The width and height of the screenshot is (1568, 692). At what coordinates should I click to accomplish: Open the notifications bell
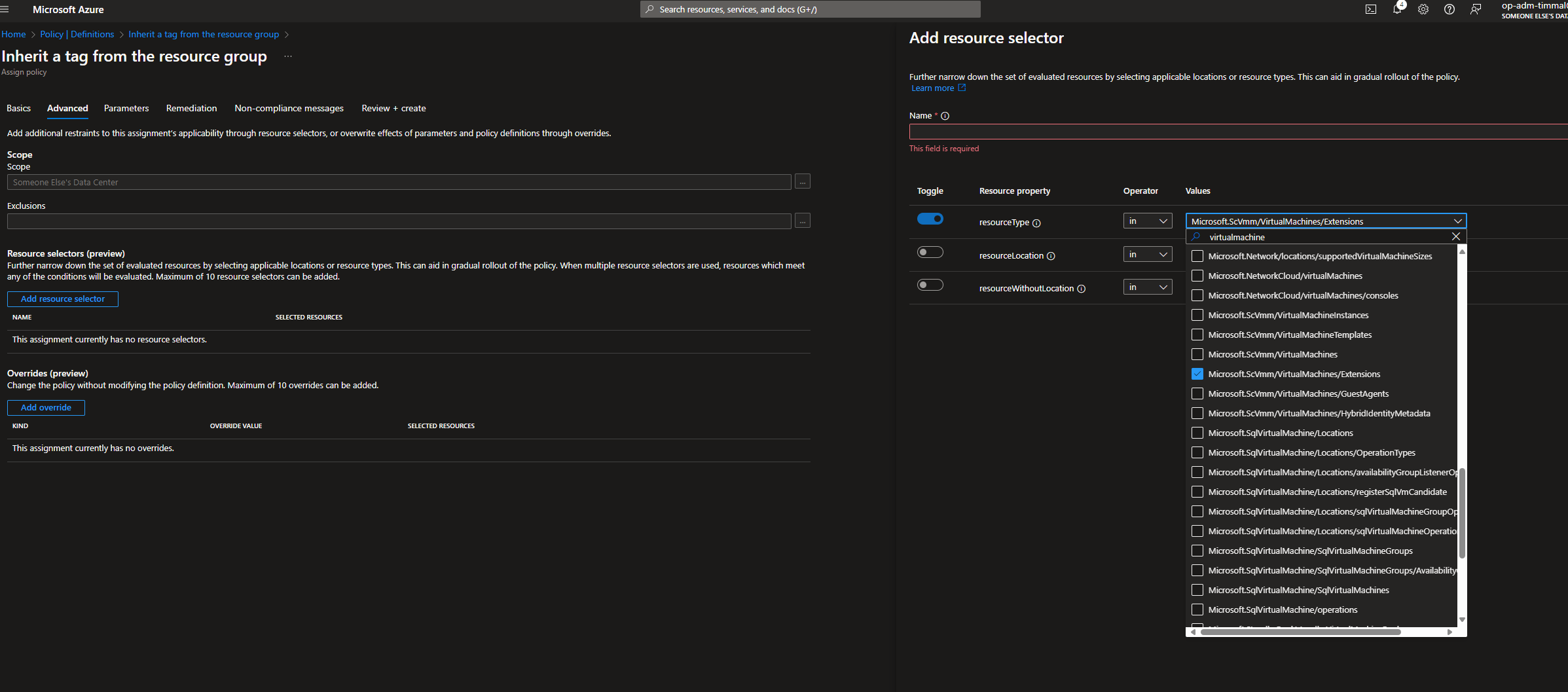tap(1397, 9)
